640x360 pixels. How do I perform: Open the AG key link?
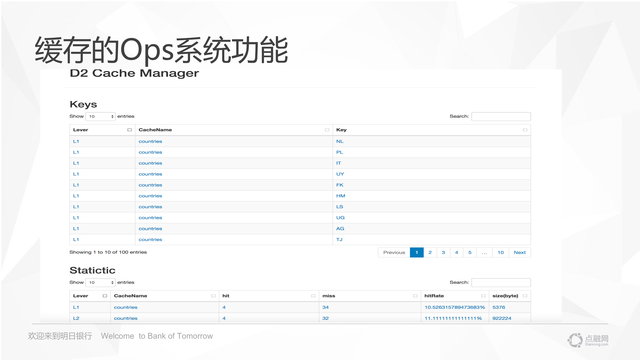pos(340,229)
